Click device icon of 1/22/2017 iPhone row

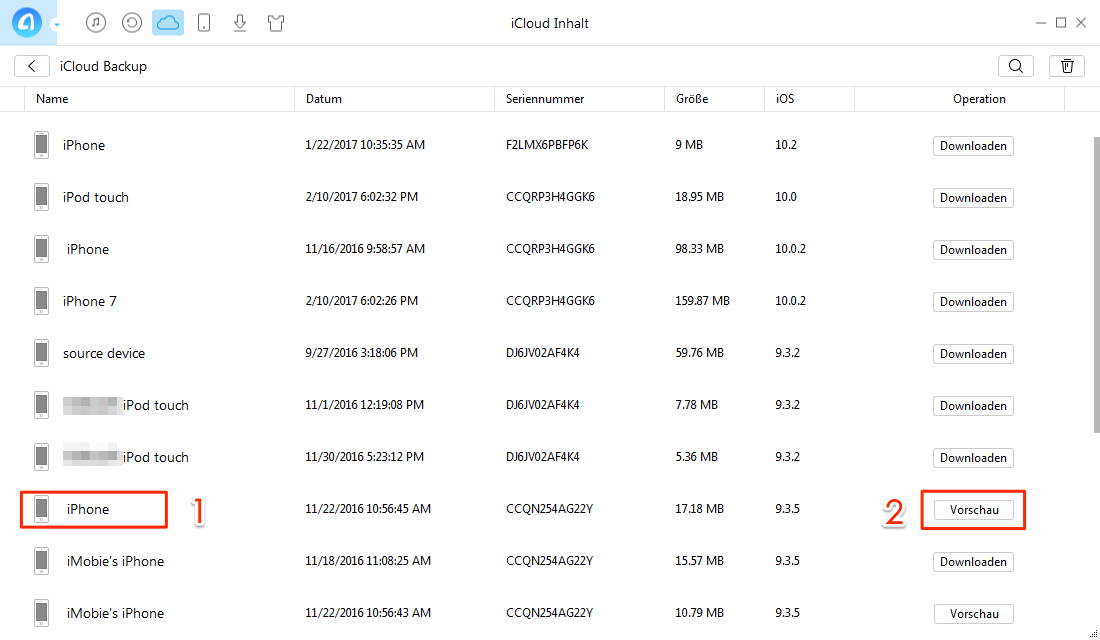pos(41,145)
